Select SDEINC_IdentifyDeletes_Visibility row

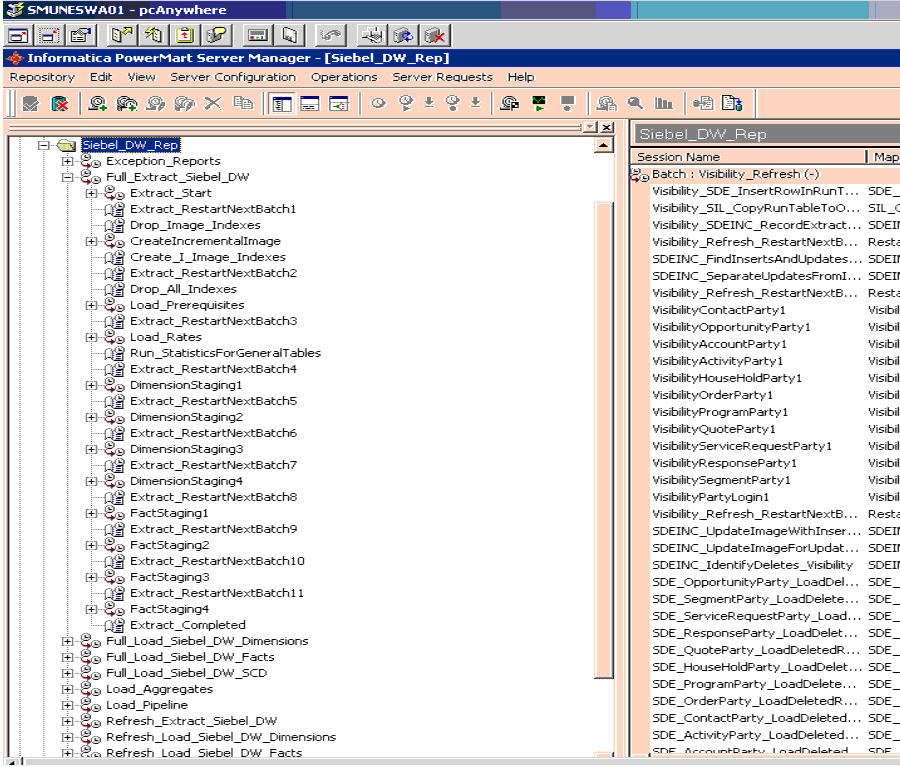(752, 565)
